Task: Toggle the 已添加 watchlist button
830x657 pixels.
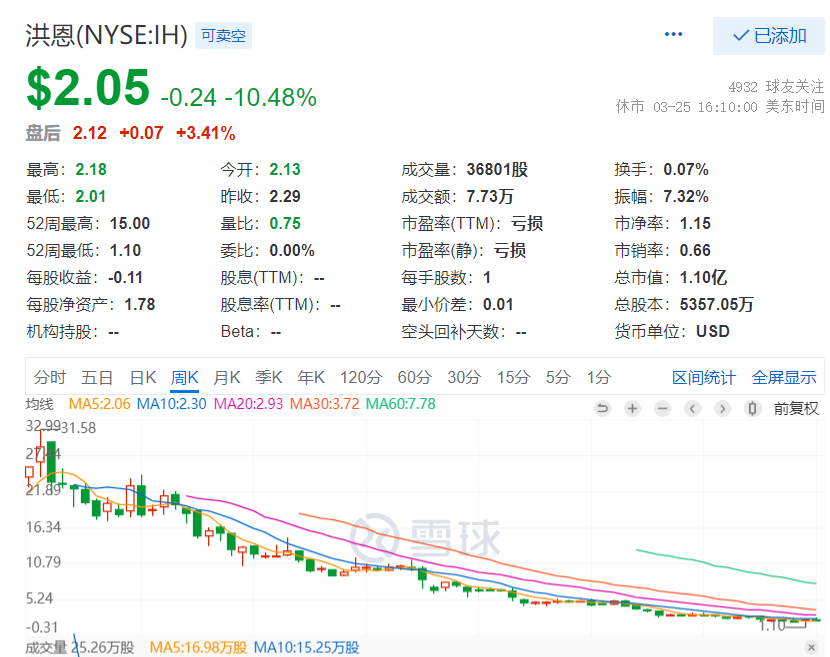Action: pyautogui.click(x=769, y=36)
